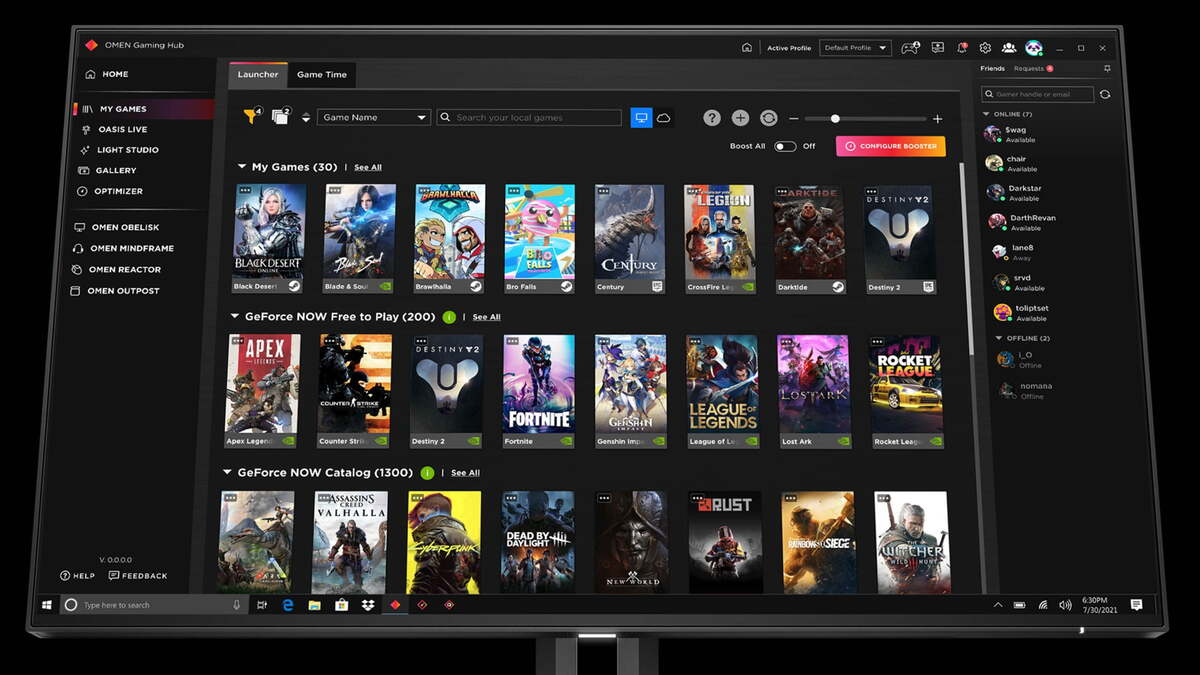Toggle the Boost All switch
The width and height of the screenshot is (1200, 675).
(x=785, y=146)
